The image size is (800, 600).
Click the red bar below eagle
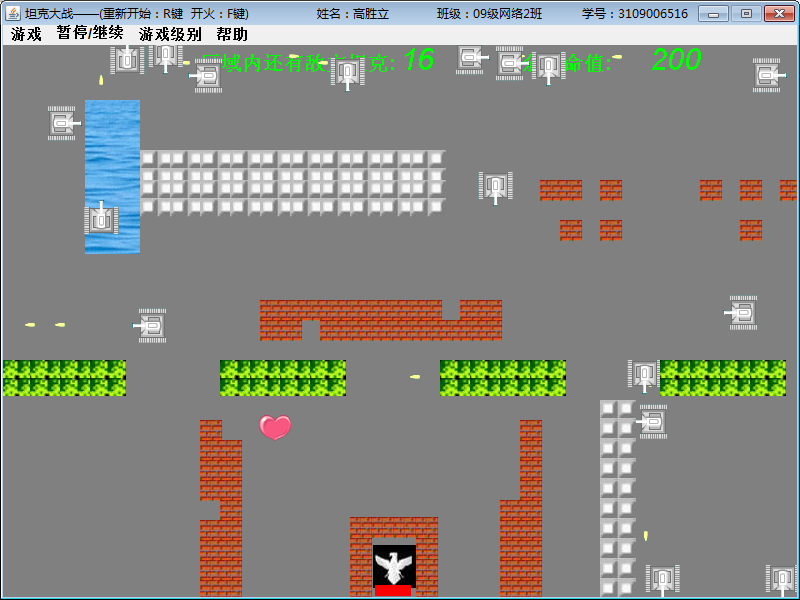click(393, 590)
